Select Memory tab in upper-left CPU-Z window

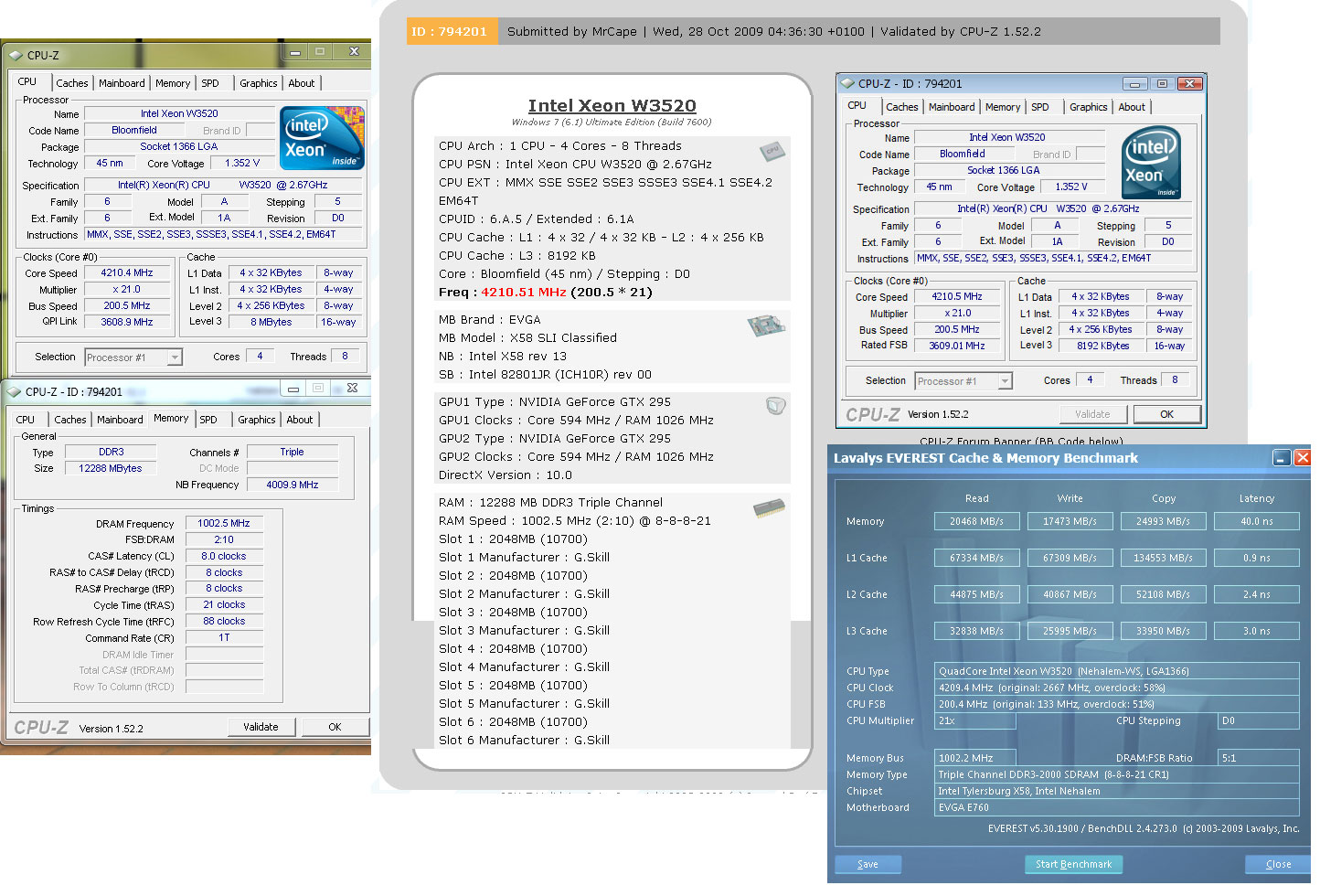coord(173,83)
